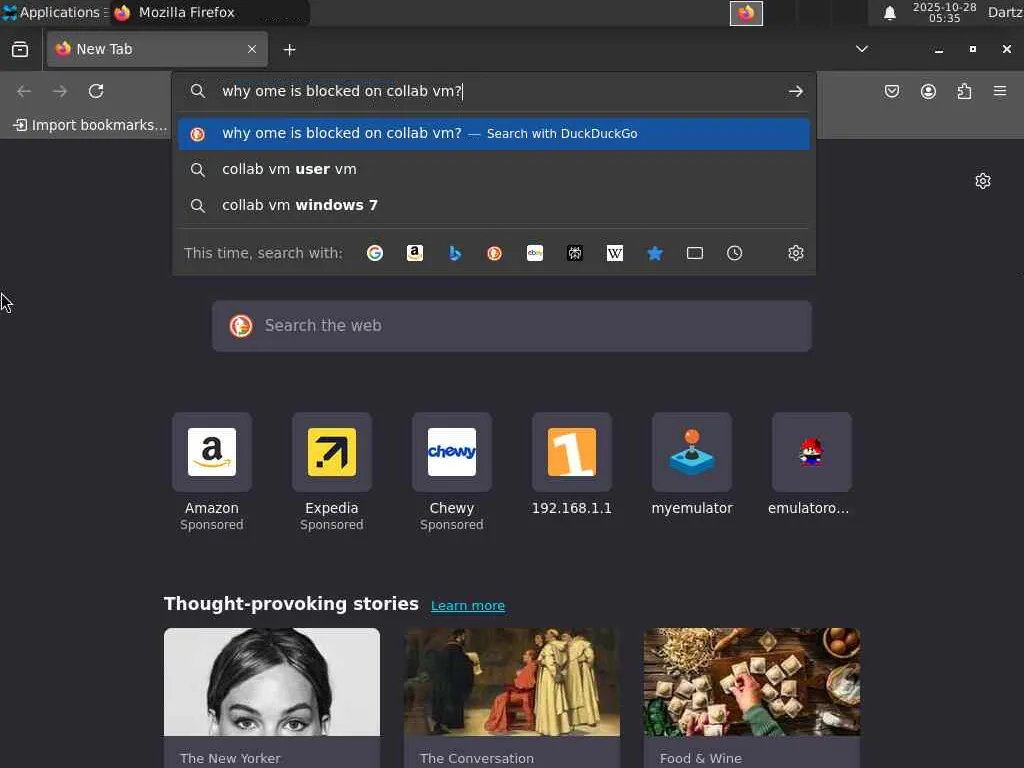Click Import bookmarks button
Screen dimensions: 1024x768
(x=90, y=125)
